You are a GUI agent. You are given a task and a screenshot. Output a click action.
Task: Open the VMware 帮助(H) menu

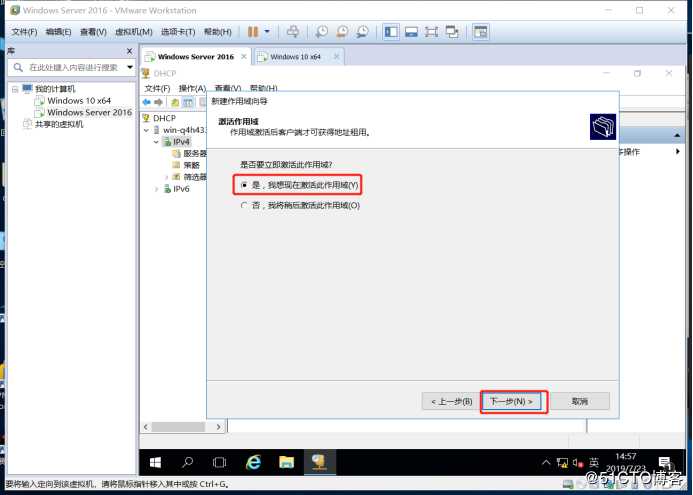(217, 32)
